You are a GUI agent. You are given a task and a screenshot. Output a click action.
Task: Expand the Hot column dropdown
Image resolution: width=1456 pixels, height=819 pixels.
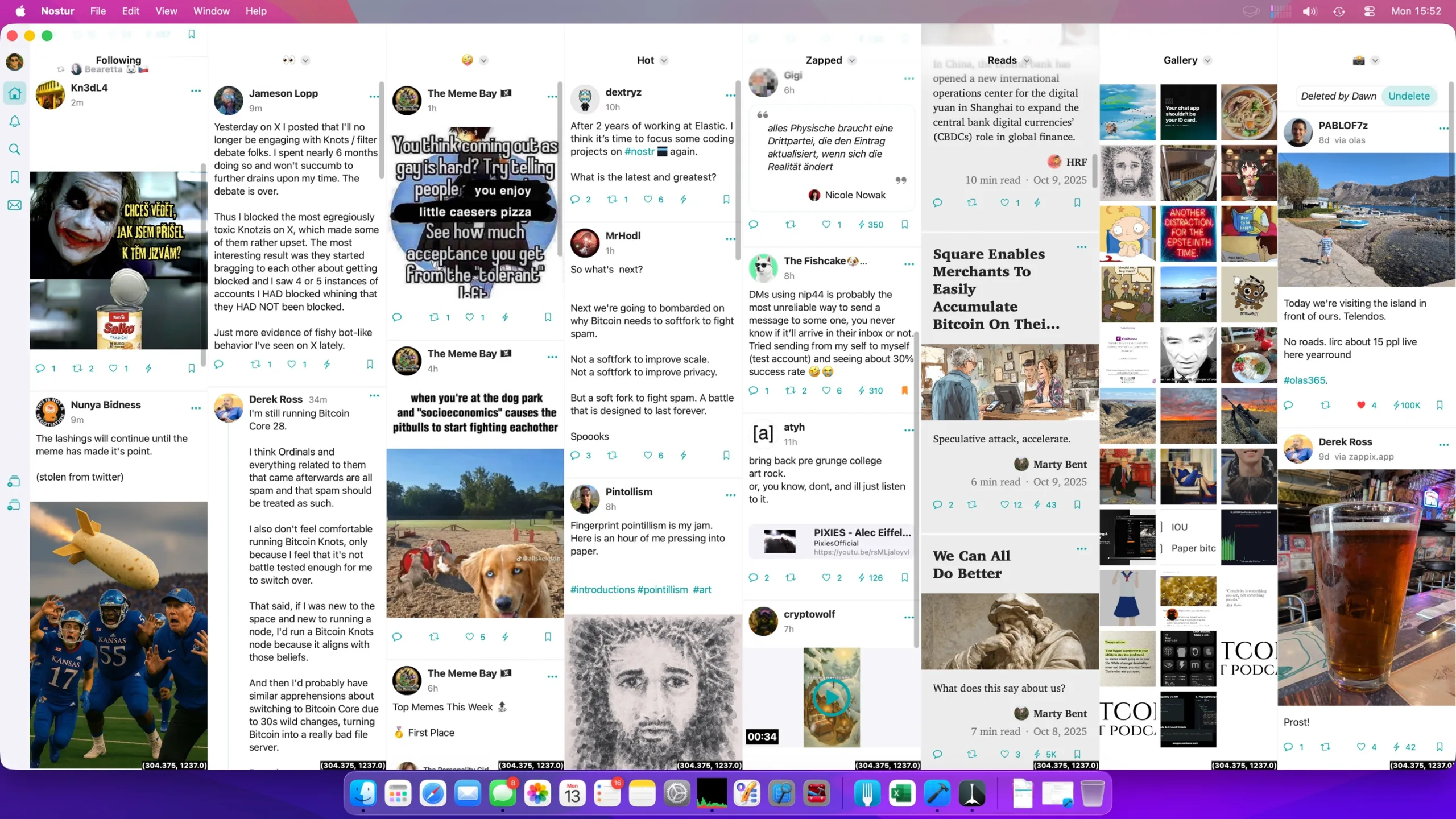point(664,60)
